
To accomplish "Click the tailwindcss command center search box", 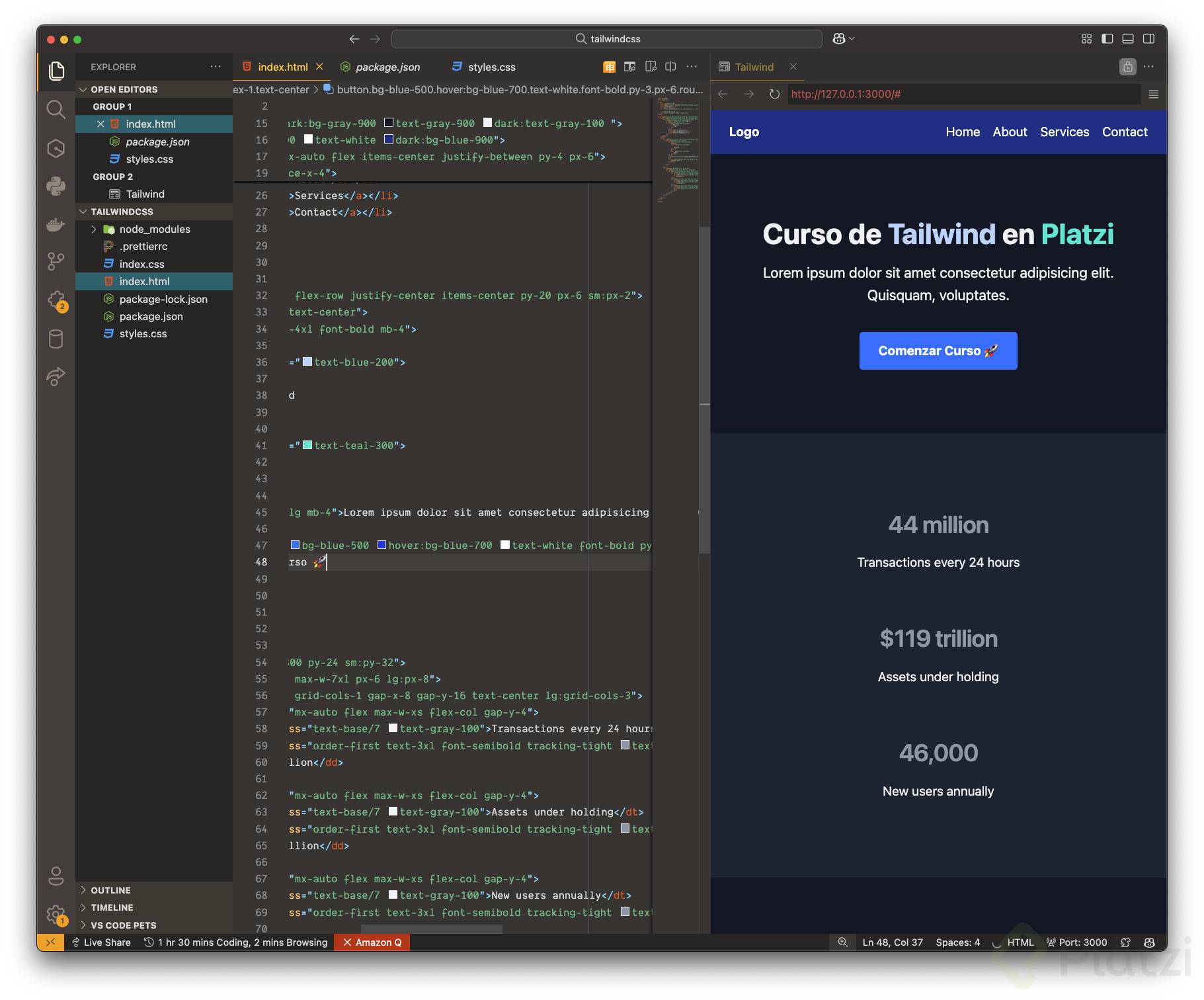I will [607, 39].
